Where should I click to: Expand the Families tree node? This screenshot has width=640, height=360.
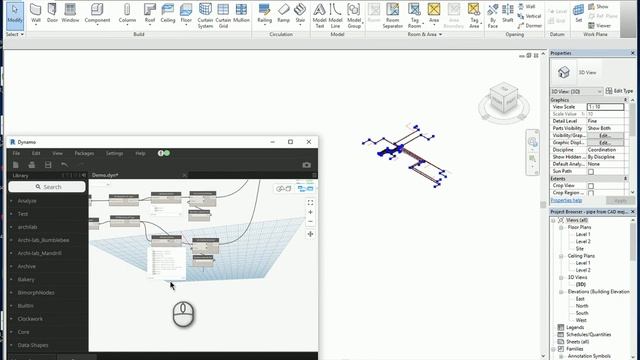tap(554, 349)
